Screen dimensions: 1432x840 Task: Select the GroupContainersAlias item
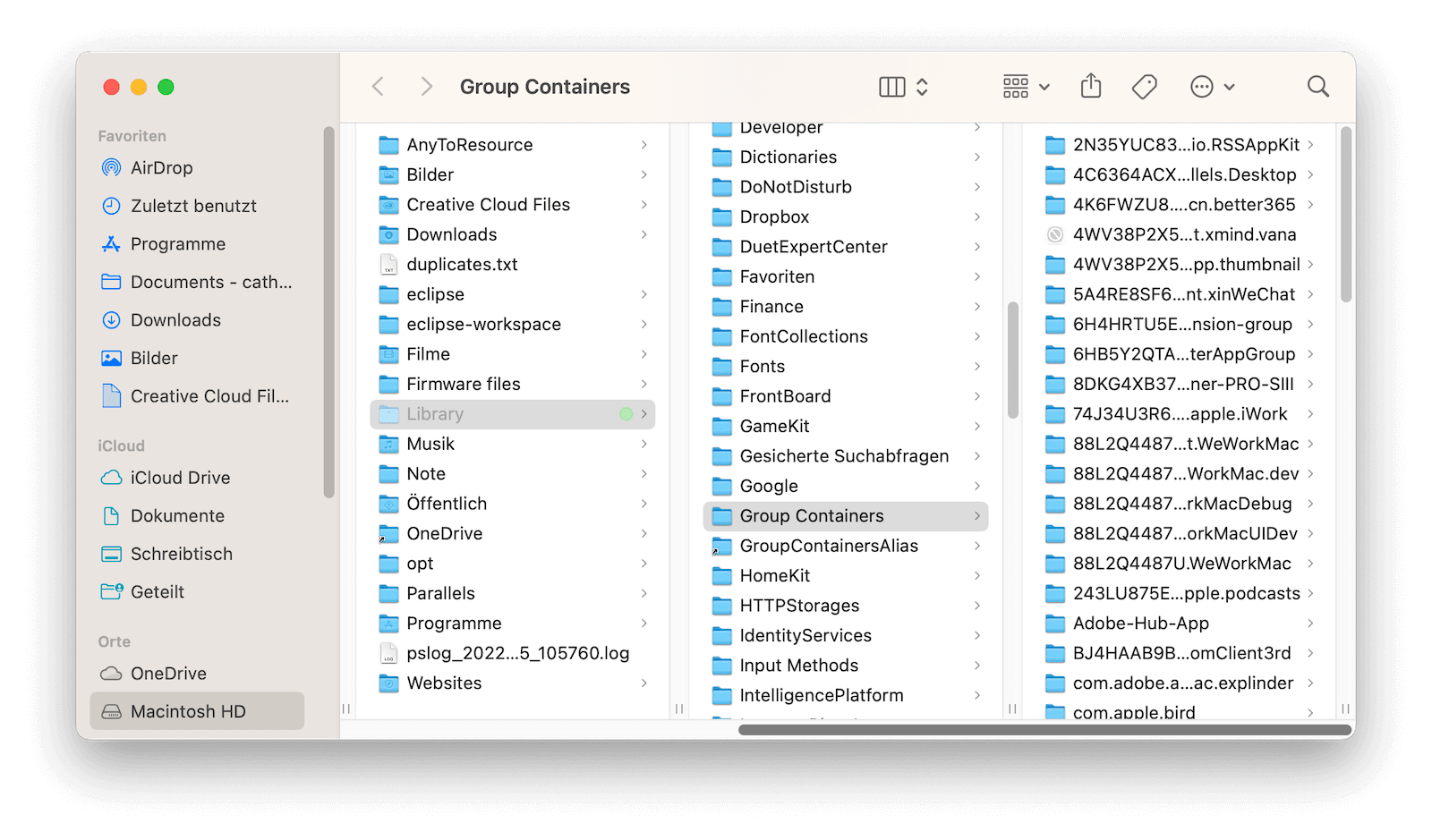(x=846, y=546)
